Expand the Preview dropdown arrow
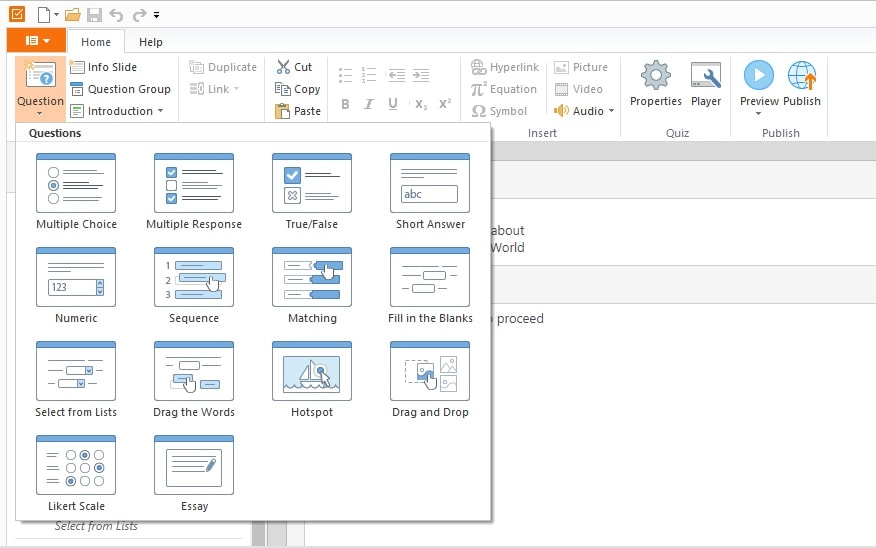 (759, 113)
